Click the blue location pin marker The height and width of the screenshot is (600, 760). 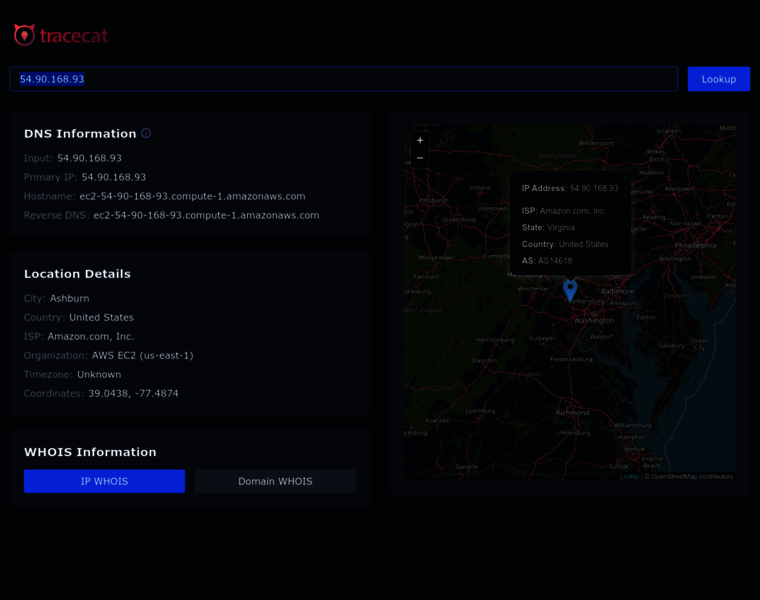[570, 290]
